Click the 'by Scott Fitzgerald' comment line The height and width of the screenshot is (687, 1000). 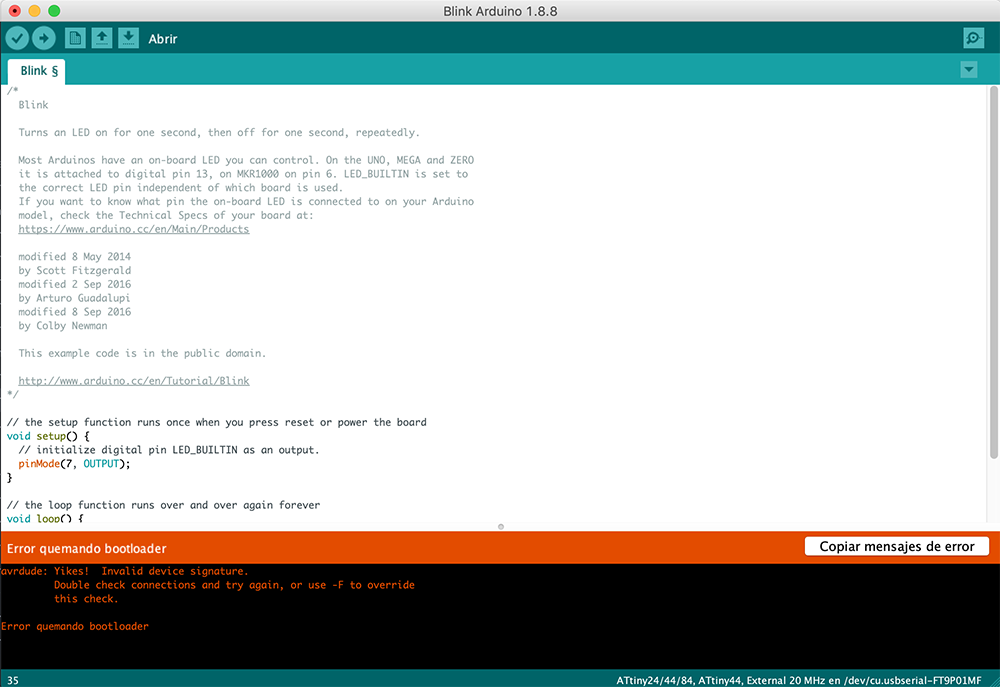(74, 270)
